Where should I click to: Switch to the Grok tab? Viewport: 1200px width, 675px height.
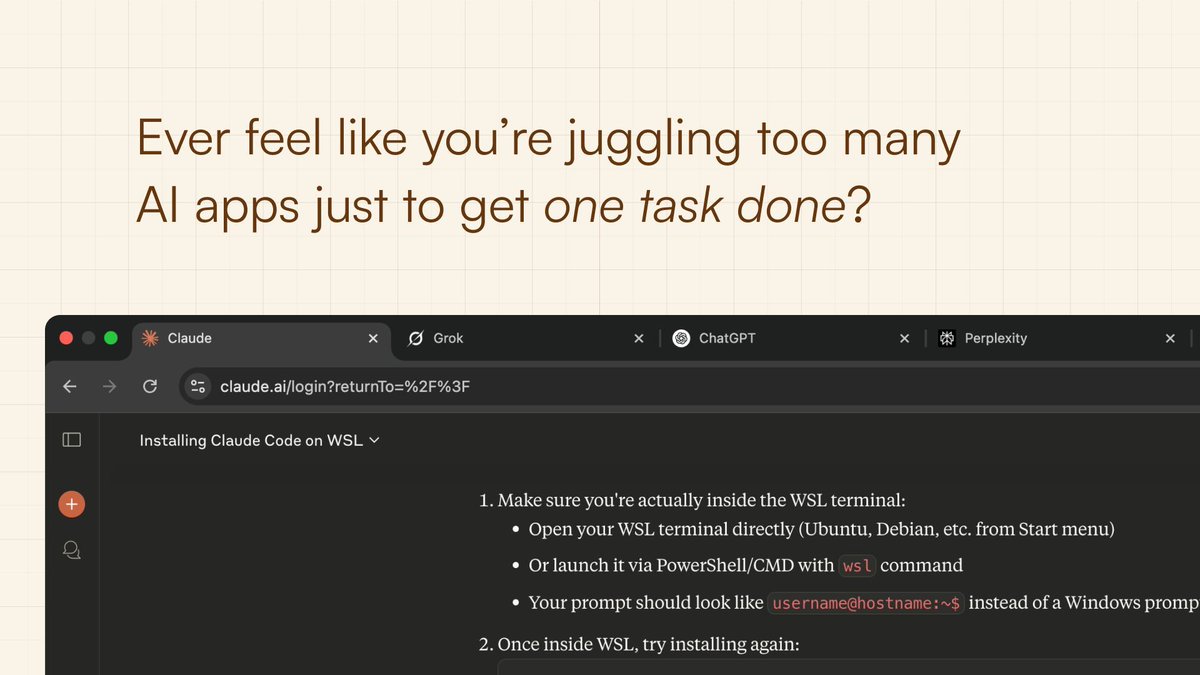point(450,338)
